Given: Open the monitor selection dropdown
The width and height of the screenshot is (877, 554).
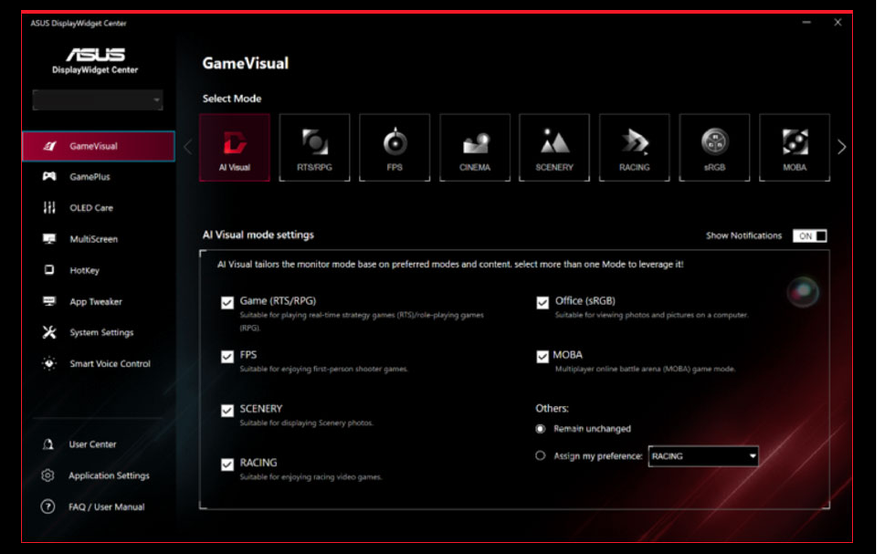Looking at the screenshot, I should click(98, 100).
